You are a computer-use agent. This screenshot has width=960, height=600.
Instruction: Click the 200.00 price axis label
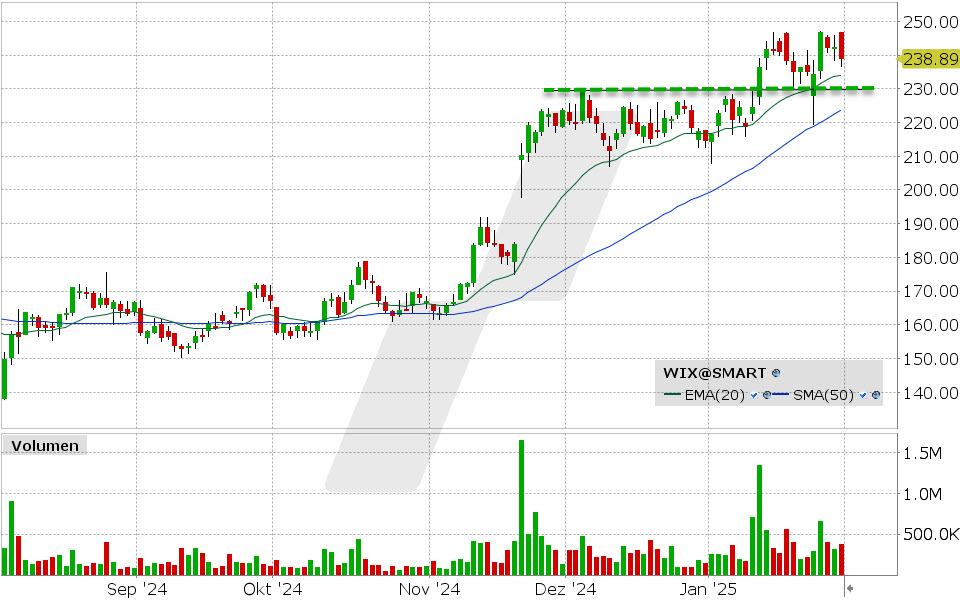(x=931, y=190)
